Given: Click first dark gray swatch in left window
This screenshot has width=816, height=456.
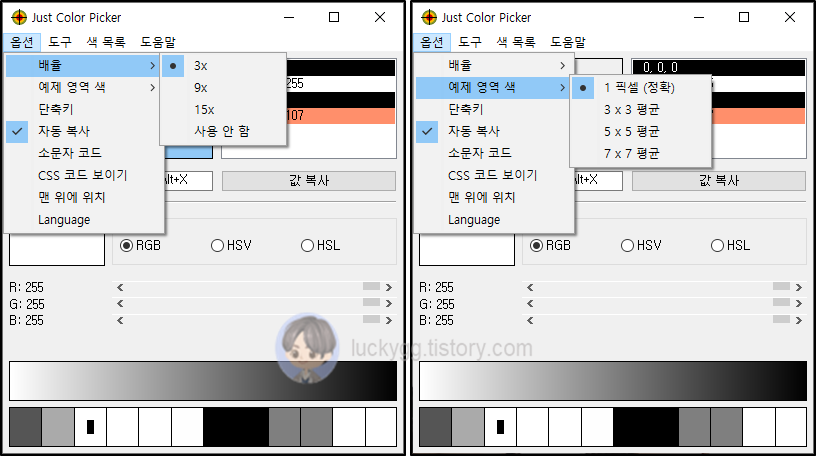Looking at the screenshot, I should [x=26, y=427].
